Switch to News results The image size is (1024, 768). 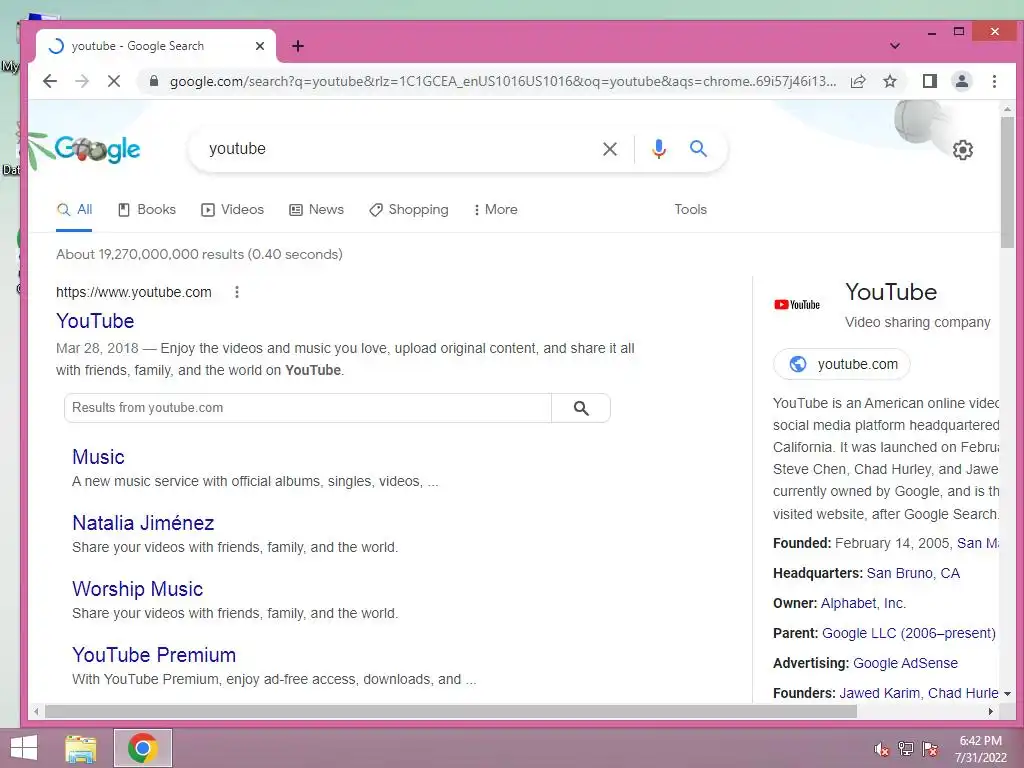click(x=317, y=210)
